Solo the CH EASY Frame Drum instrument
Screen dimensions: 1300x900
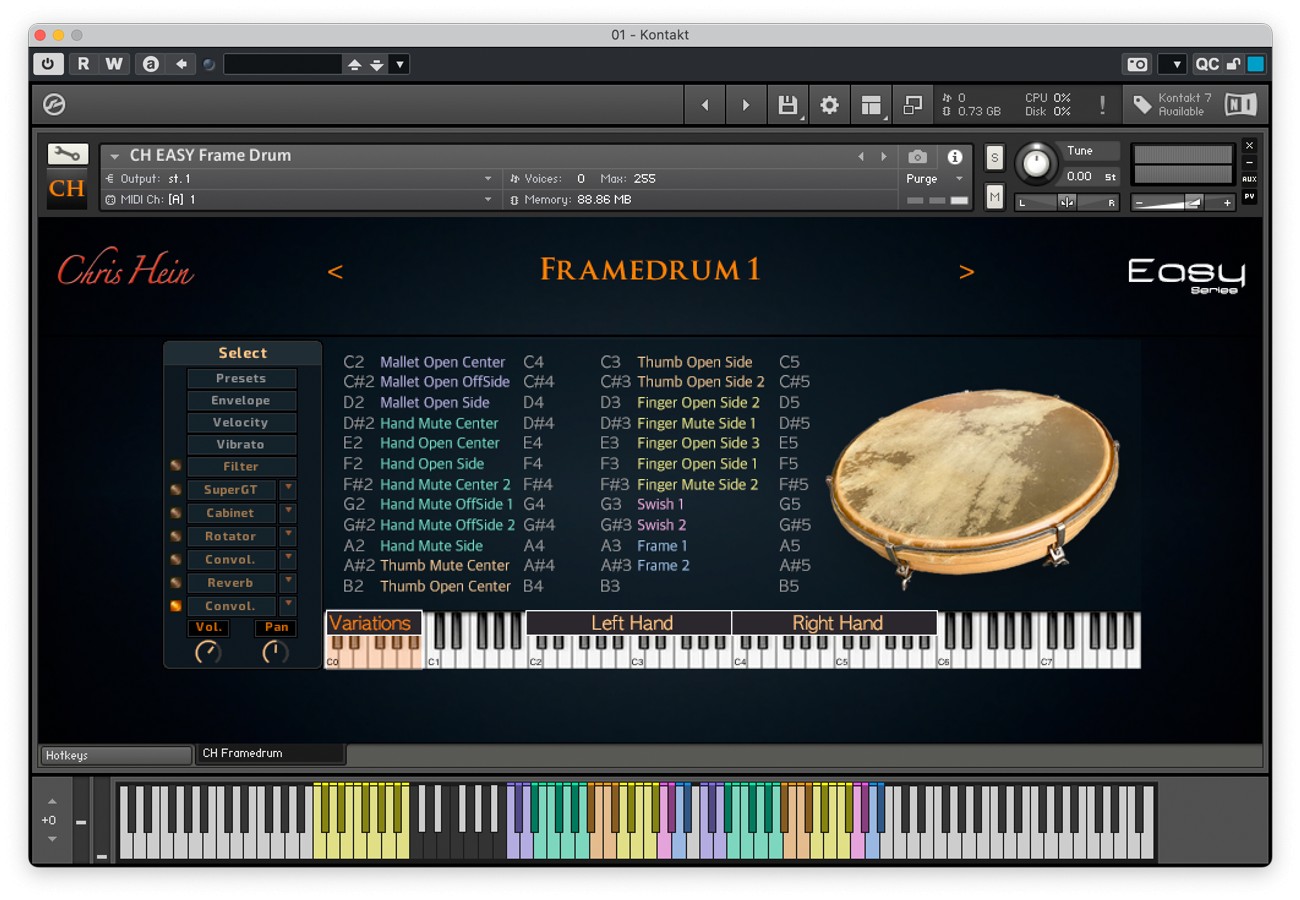993,158
